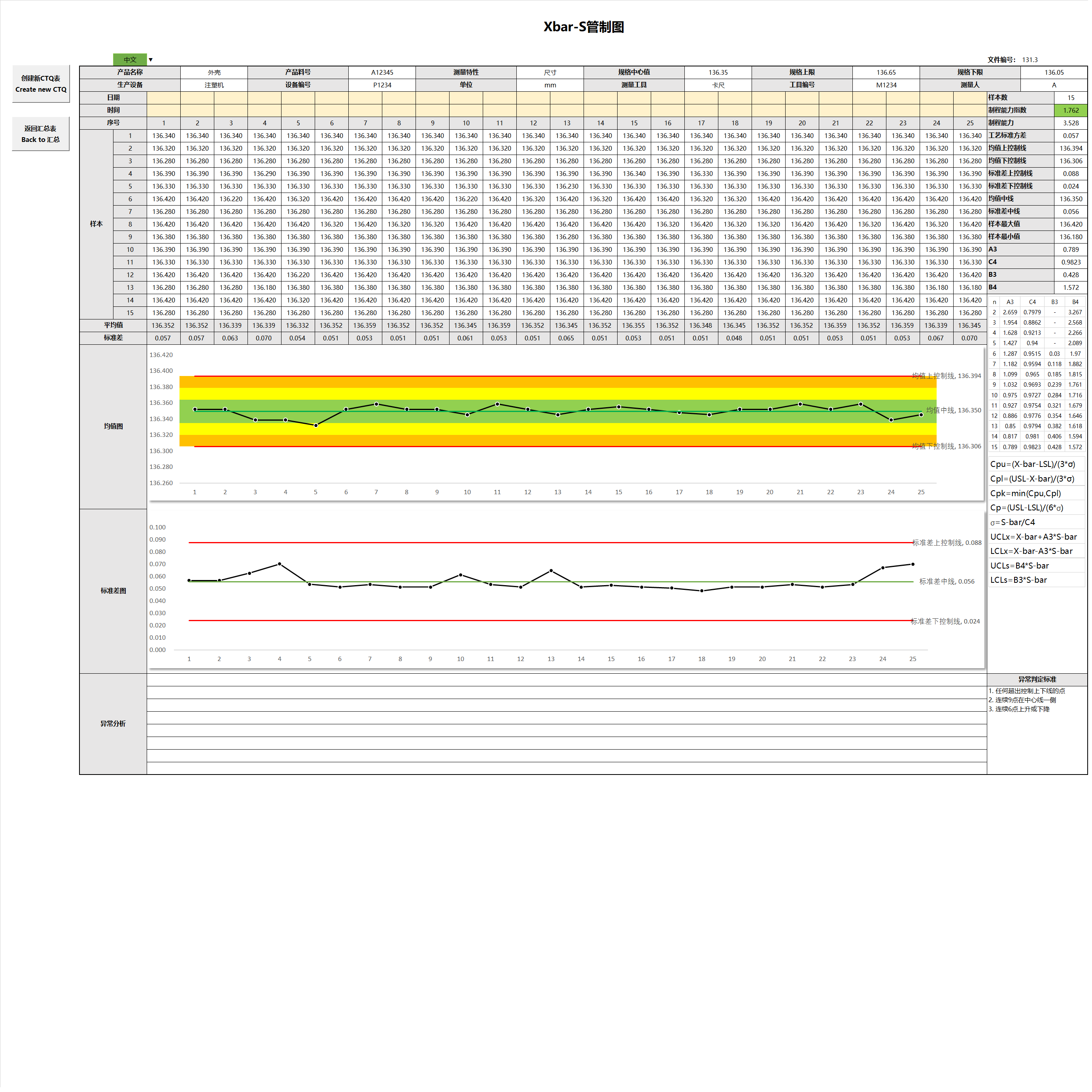The image size is (1092, 1092).
Task: Select the green 中文 language cell
Action: tap(130, 60)
